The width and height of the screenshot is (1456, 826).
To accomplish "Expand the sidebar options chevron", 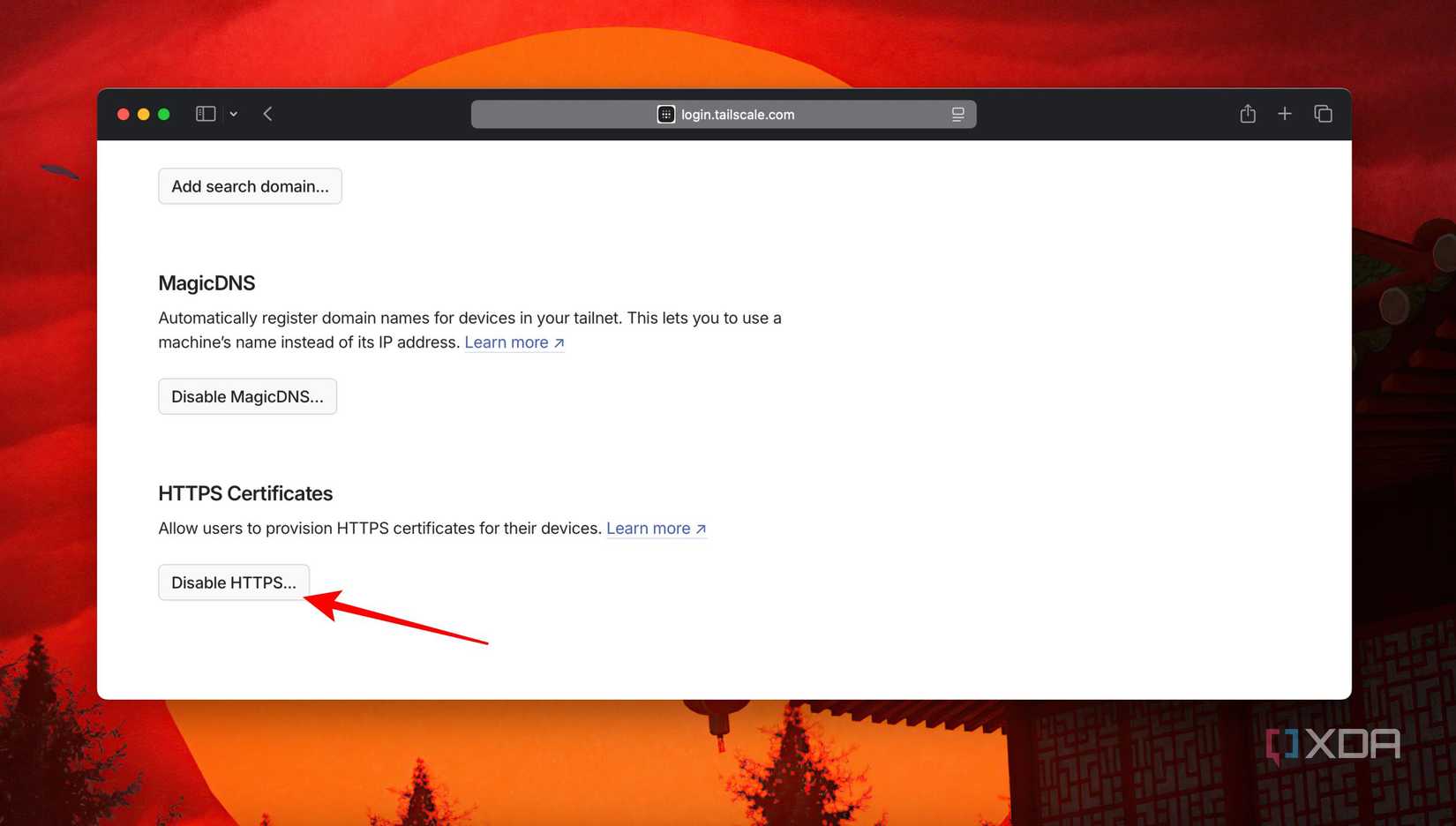I will [x=233, y=114].
